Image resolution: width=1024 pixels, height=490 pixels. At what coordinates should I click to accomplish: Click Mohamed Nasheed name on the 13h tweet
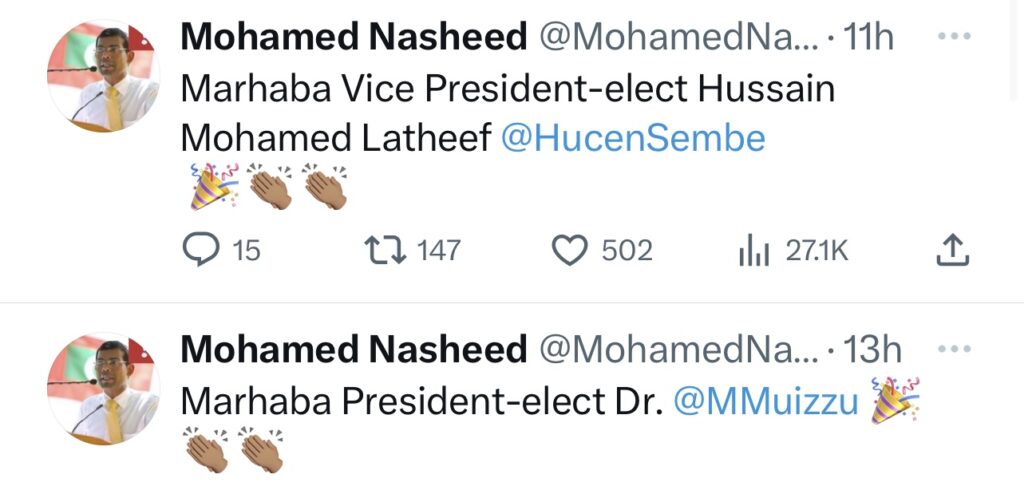[x=353, y=349]
